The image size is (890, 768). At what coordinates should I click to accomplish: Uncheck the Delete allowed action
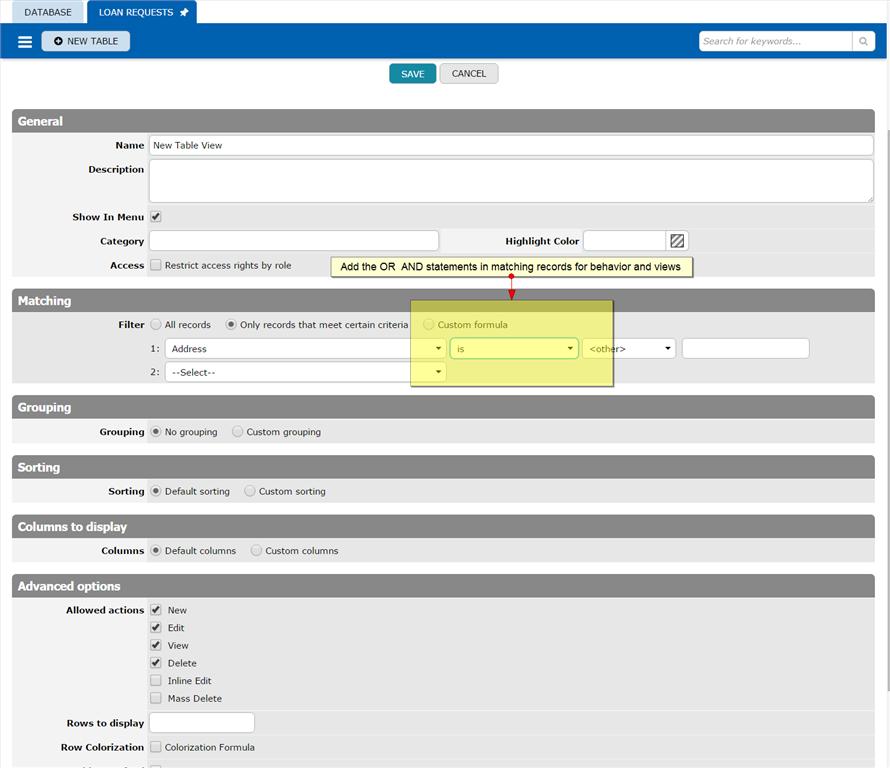[156, 663]
